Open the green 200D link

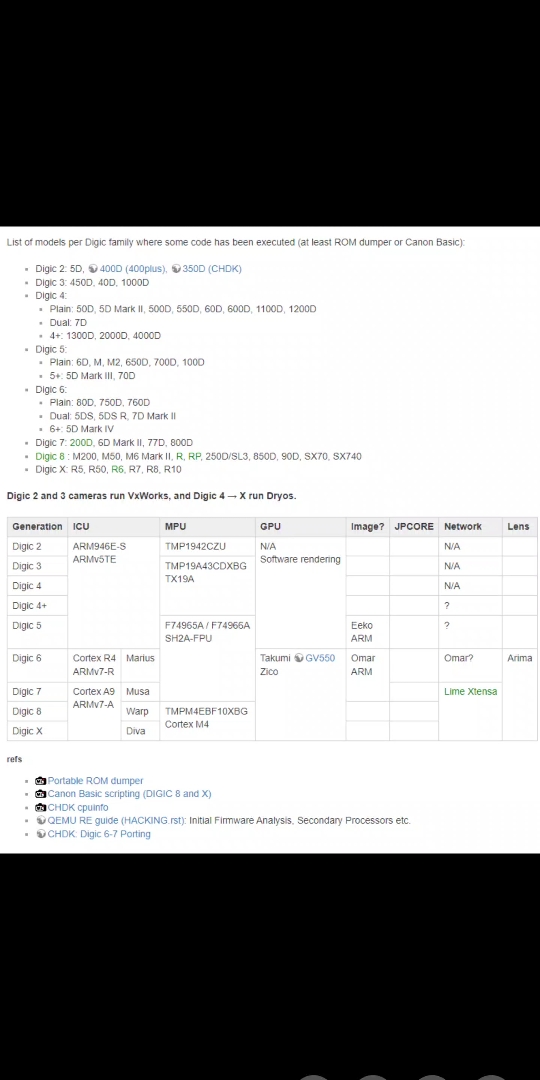coord(81,443)
